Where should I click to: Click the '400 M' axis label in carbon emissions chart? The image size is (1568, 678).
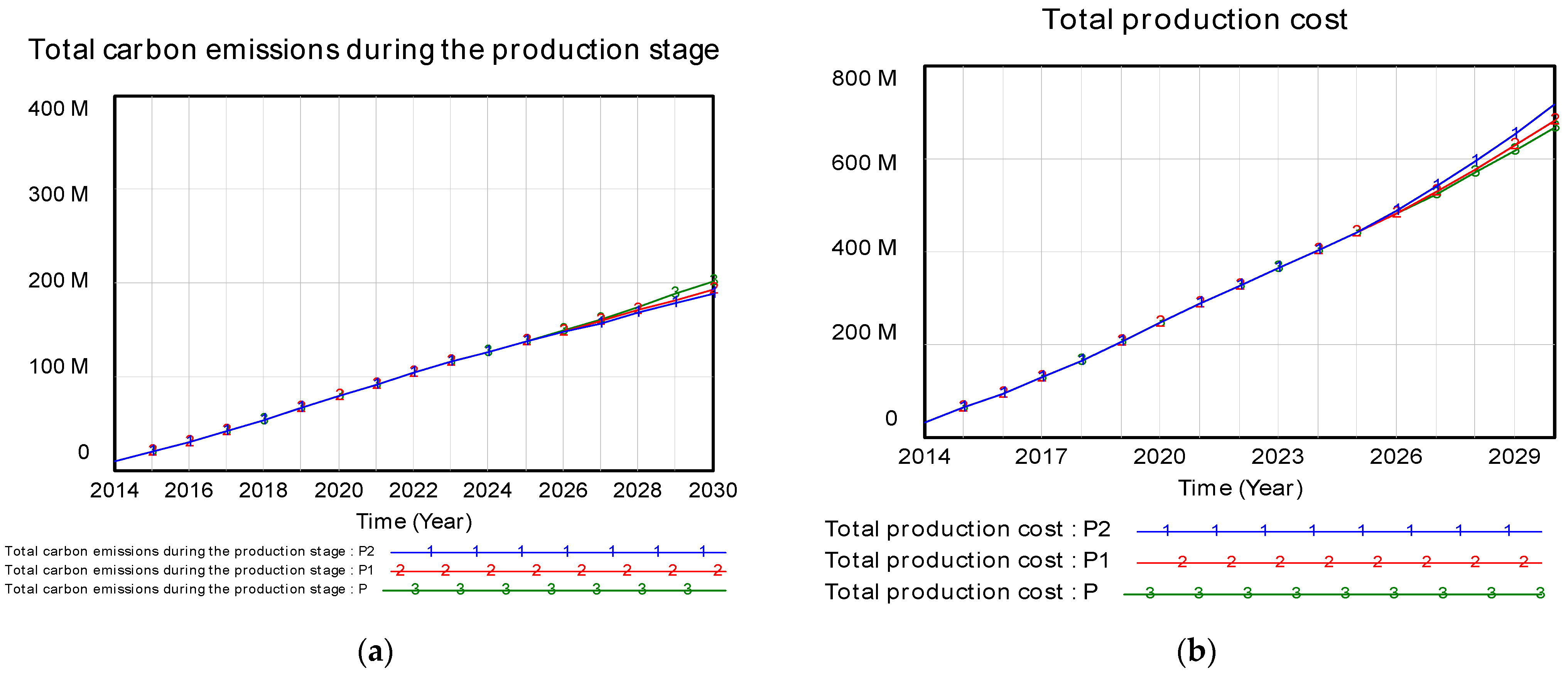pyautogui.click(x=58, y=108)
